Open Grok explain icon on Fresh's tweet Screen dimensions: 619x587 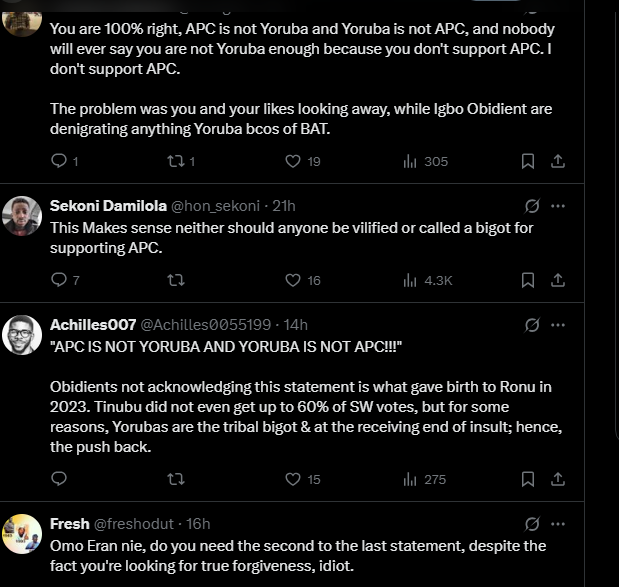coord(532,524)
